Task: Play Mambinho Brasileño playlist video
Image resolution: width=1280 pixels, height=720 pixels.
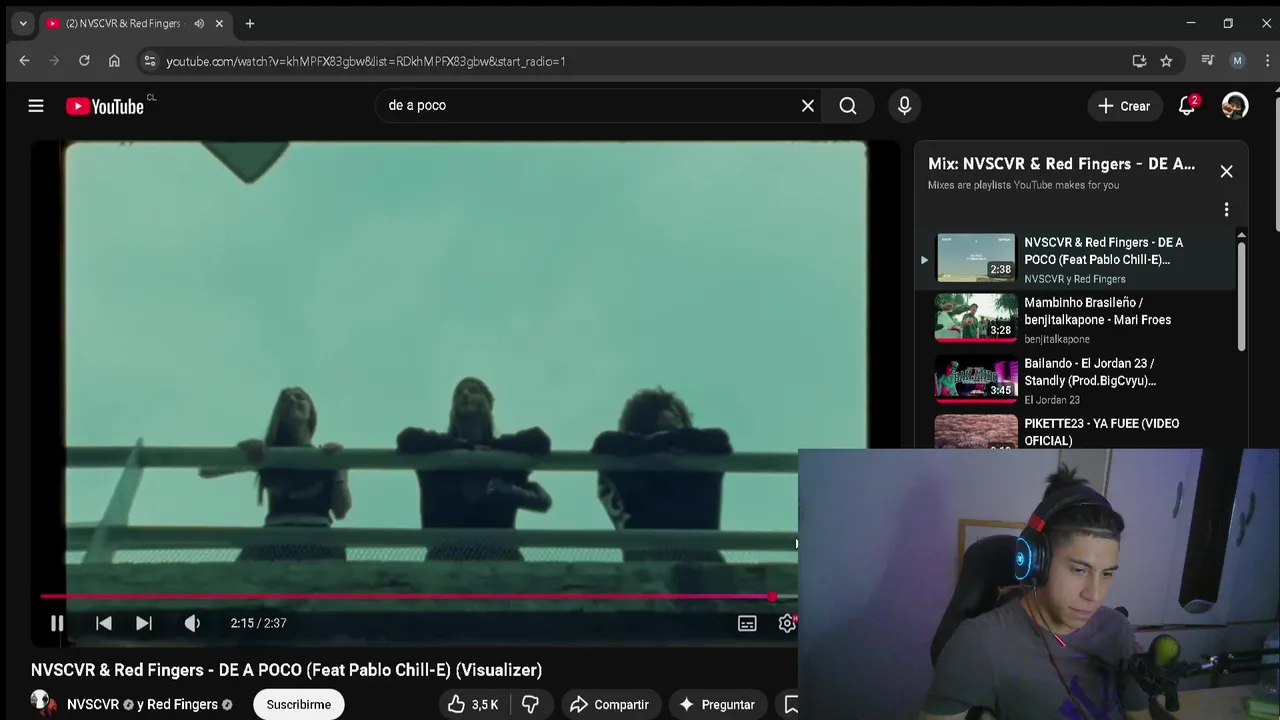Action: (x=1076, y=320)
